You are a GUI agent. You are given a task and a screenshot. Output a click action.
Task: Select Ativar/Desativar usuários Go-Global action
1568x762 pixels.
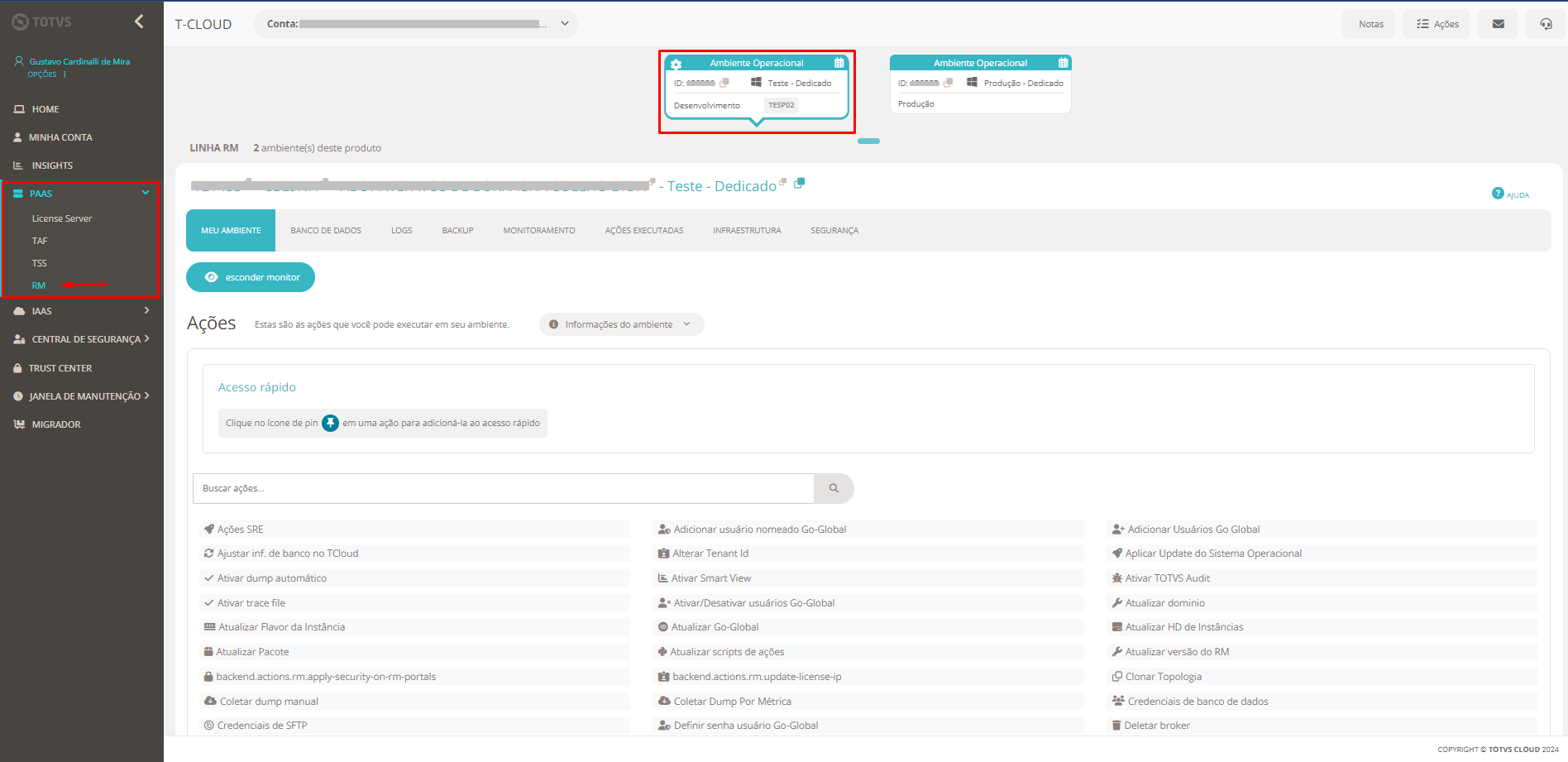click(x=868, y=603)
